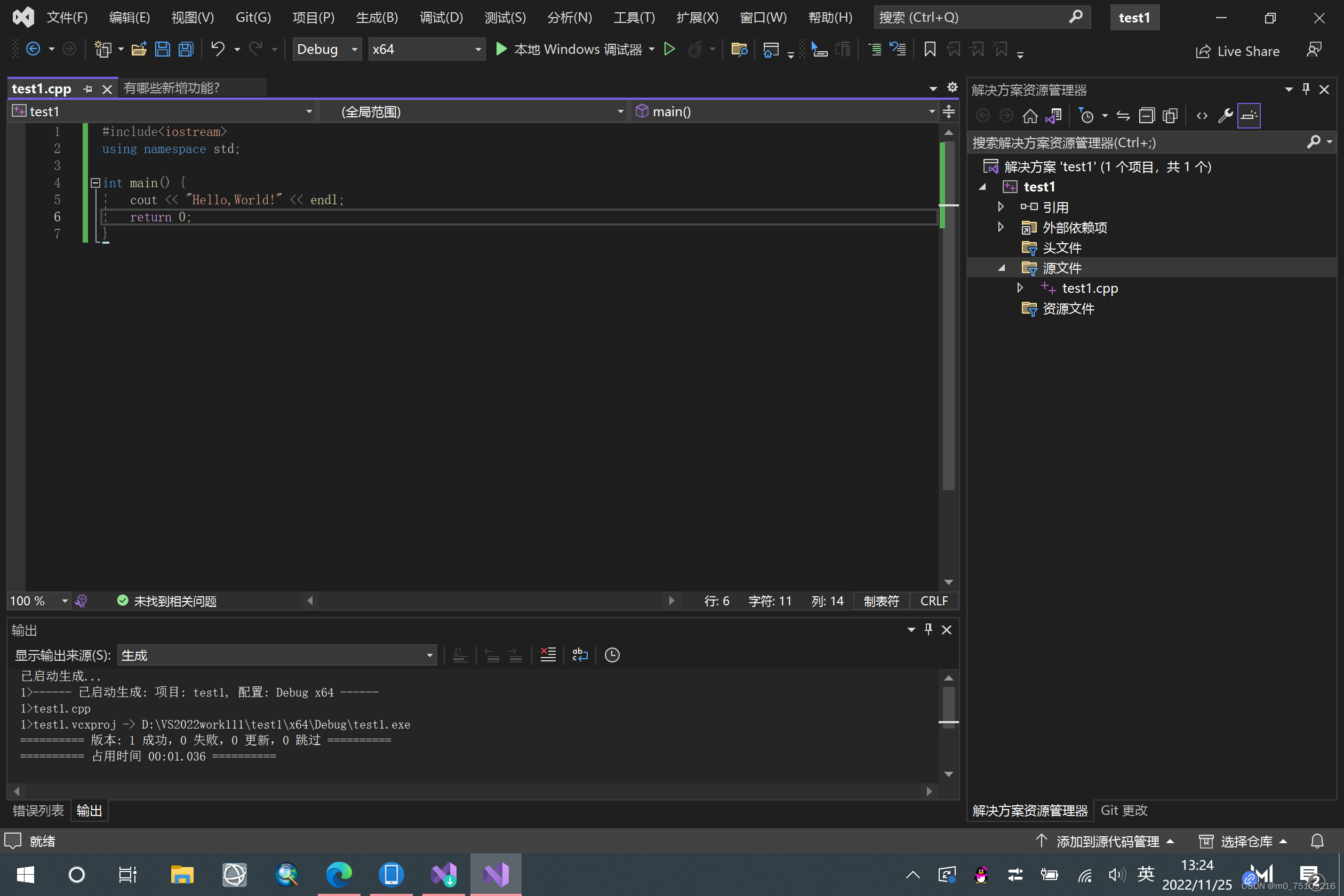The height and width of the screenshot is (896, 1344).
Task: Click 选择仓库 in the status bar
Action: (1243, 841)
